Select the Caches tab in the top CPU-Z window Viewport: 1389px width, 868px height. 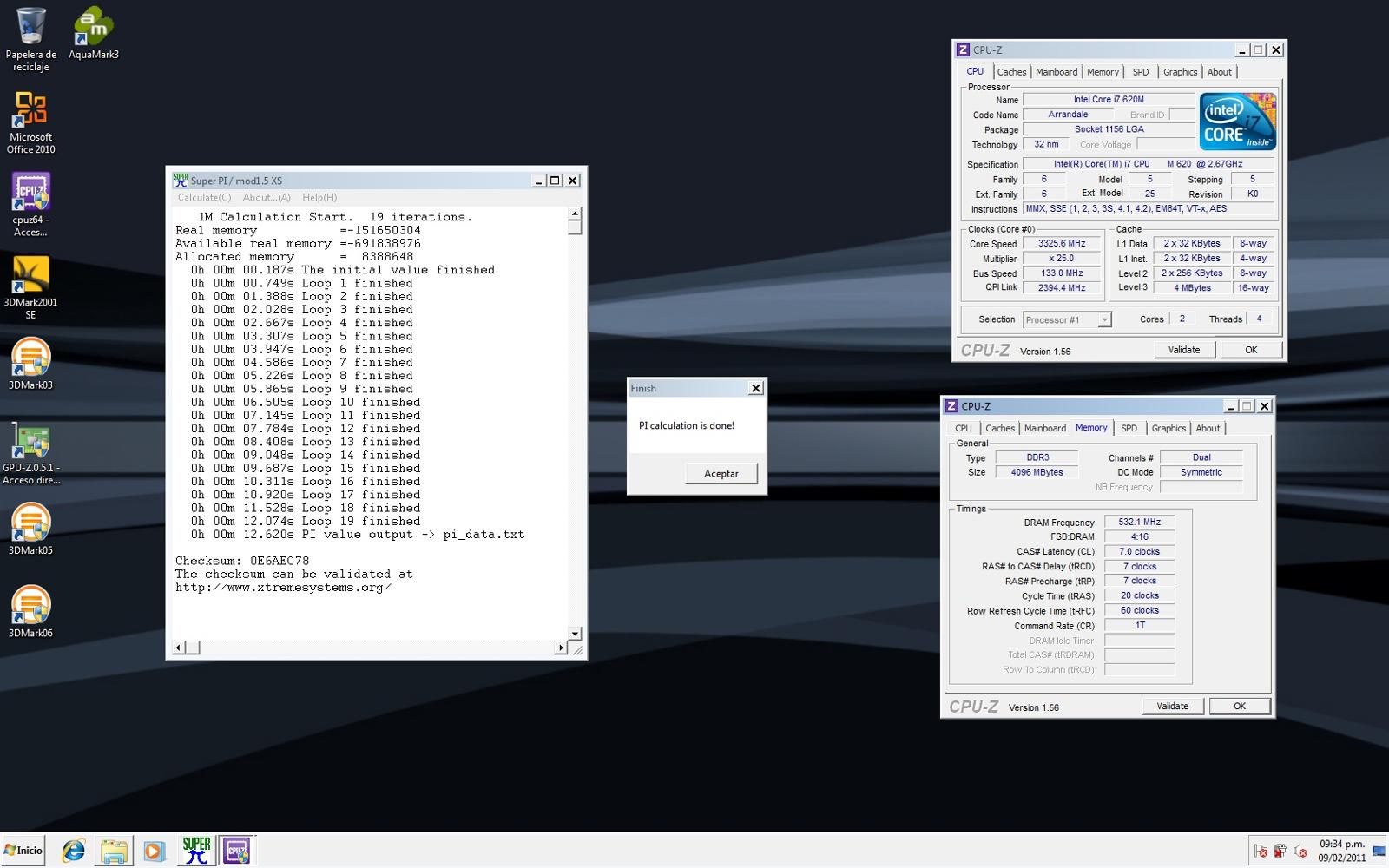click(1011, 72)
